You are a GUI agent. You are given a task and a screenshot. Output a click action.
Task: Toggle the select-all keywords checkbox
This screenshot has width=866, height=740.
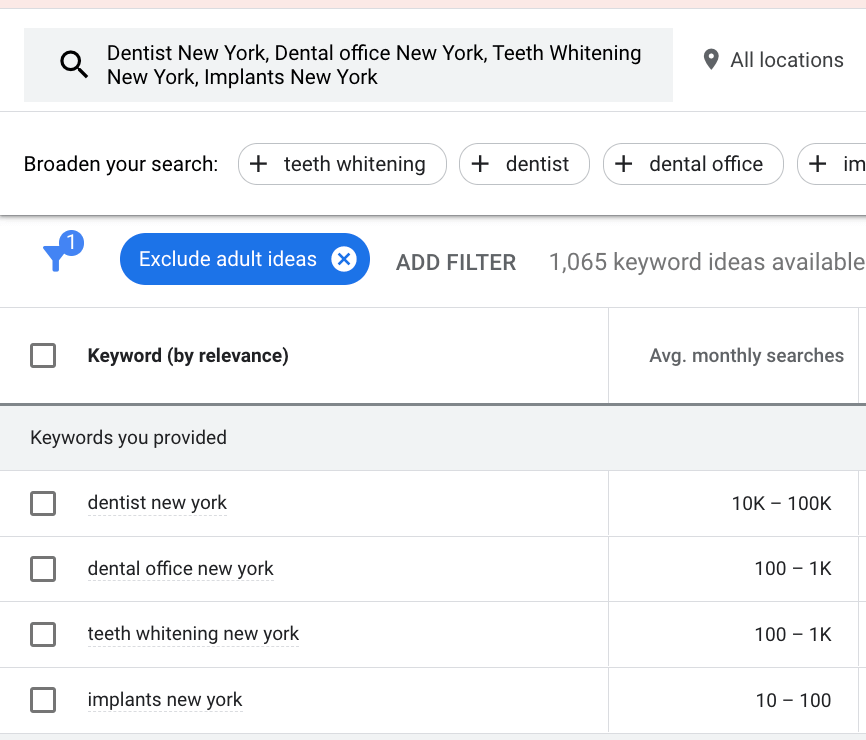point(43,356)
